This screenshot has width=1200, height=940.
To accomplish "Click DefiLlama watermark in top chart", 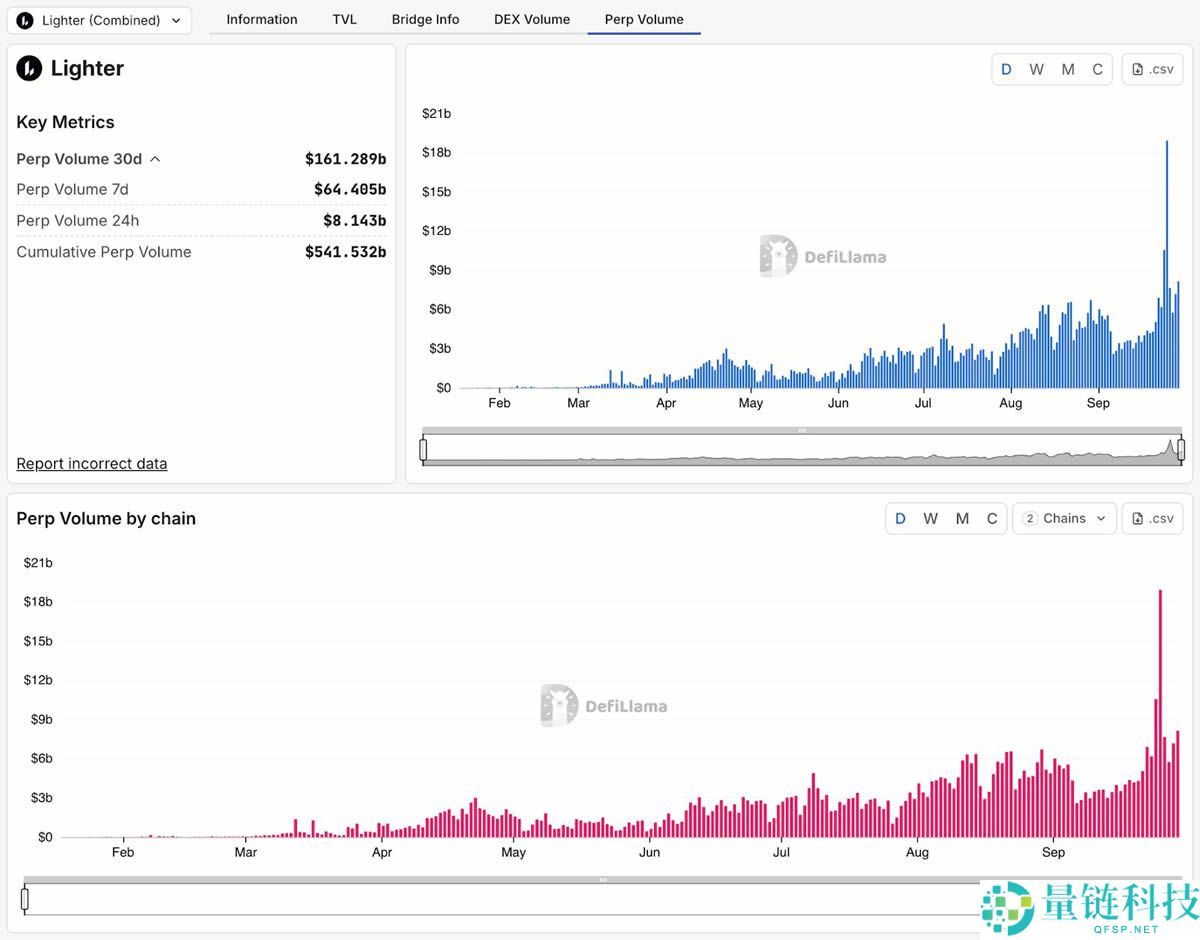I will click(x=823, y=257).
